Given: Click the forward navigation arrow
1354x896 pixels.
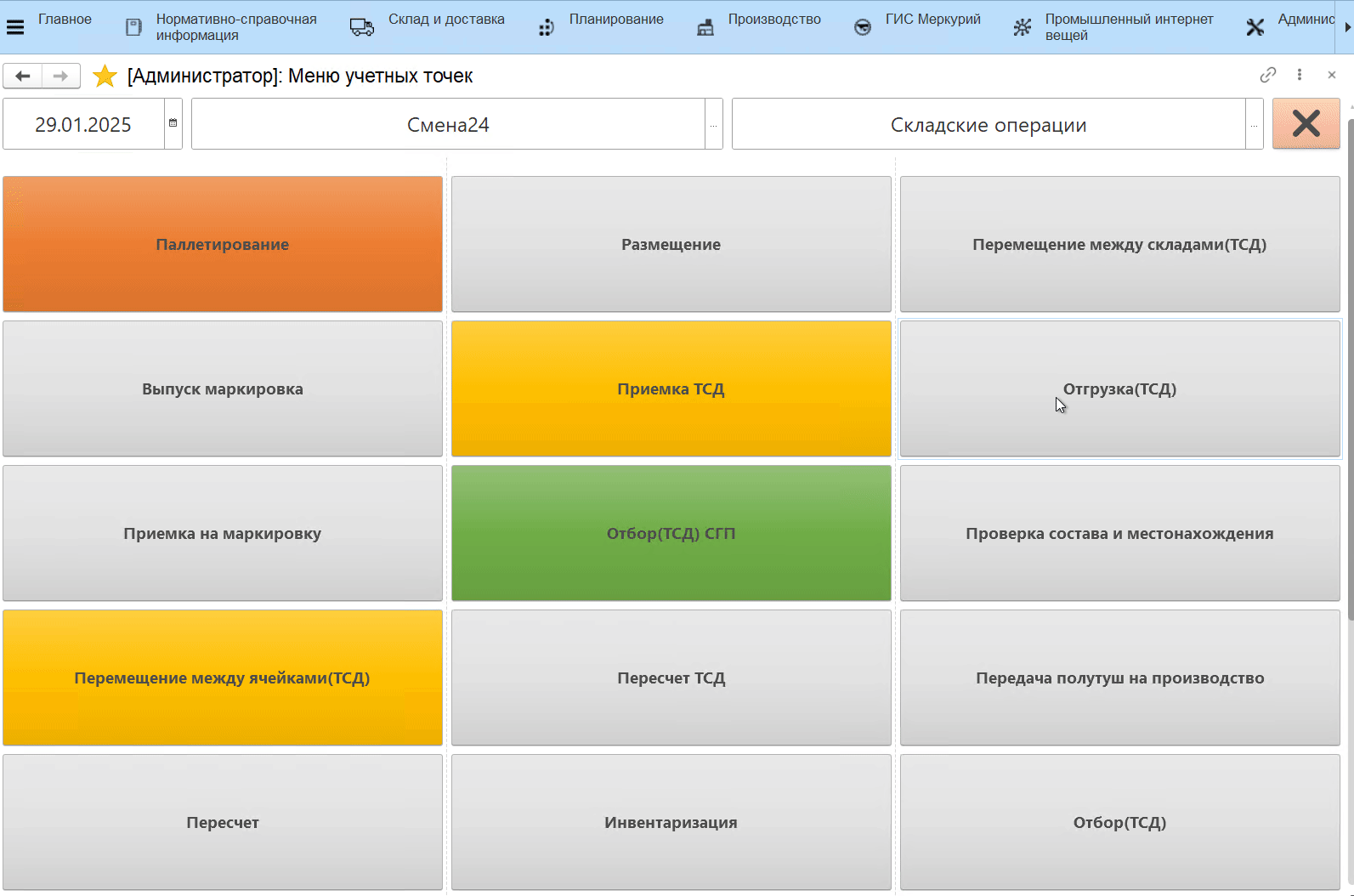Looking at the screenshot, I should pos(60,77).
